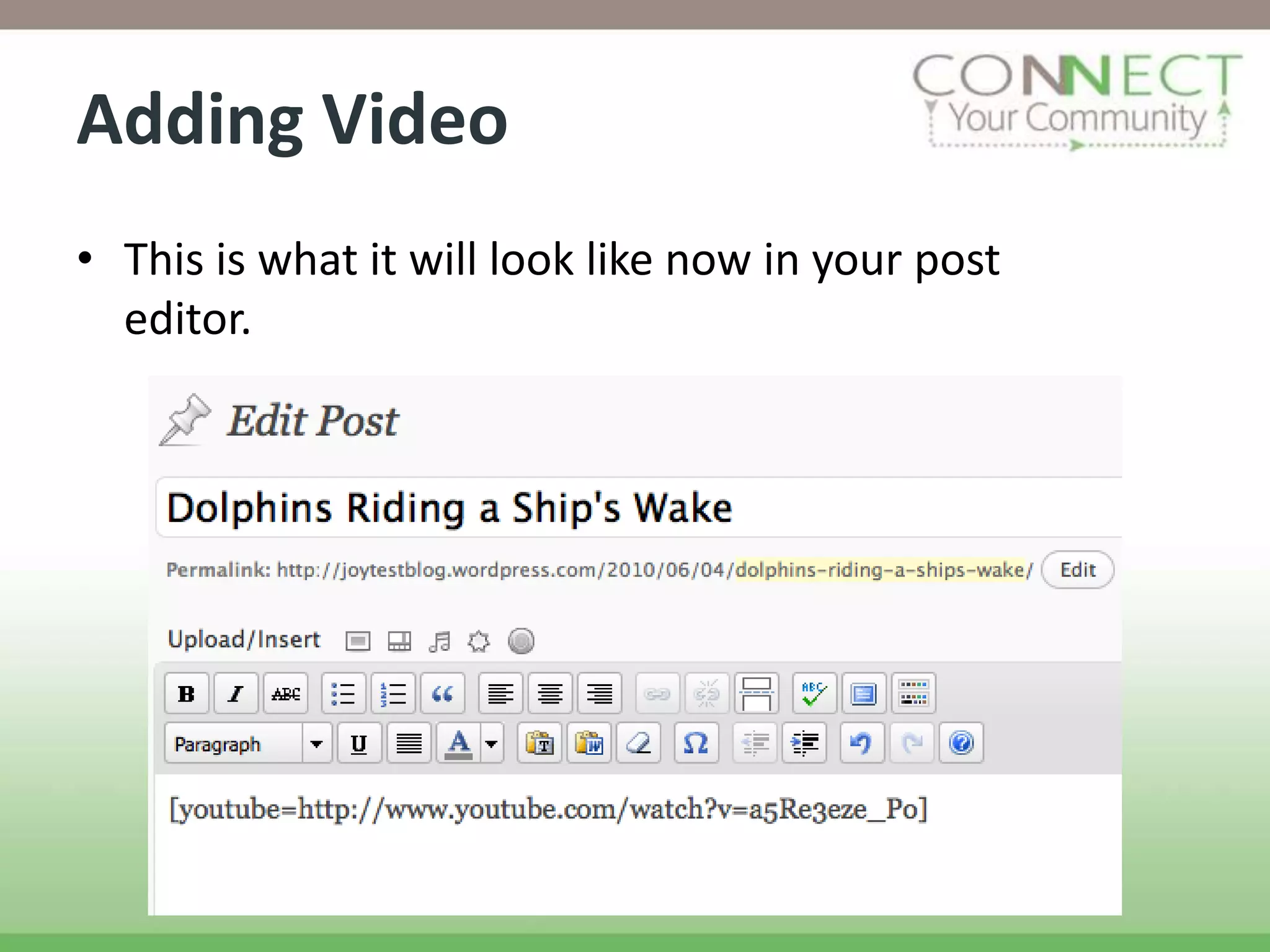
Task: Click the indent button
Action: click(x=804, y=743)
